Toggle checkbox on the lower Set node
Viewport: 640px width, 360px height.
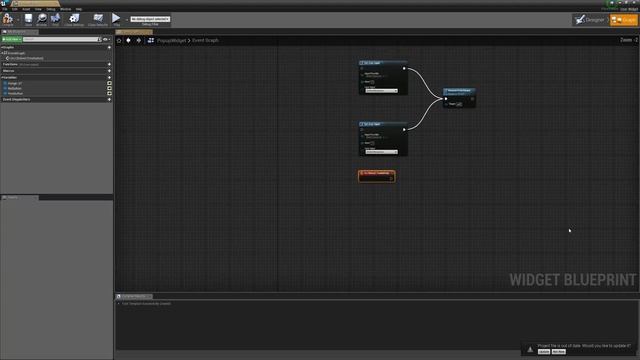click(x=372, y=143)
